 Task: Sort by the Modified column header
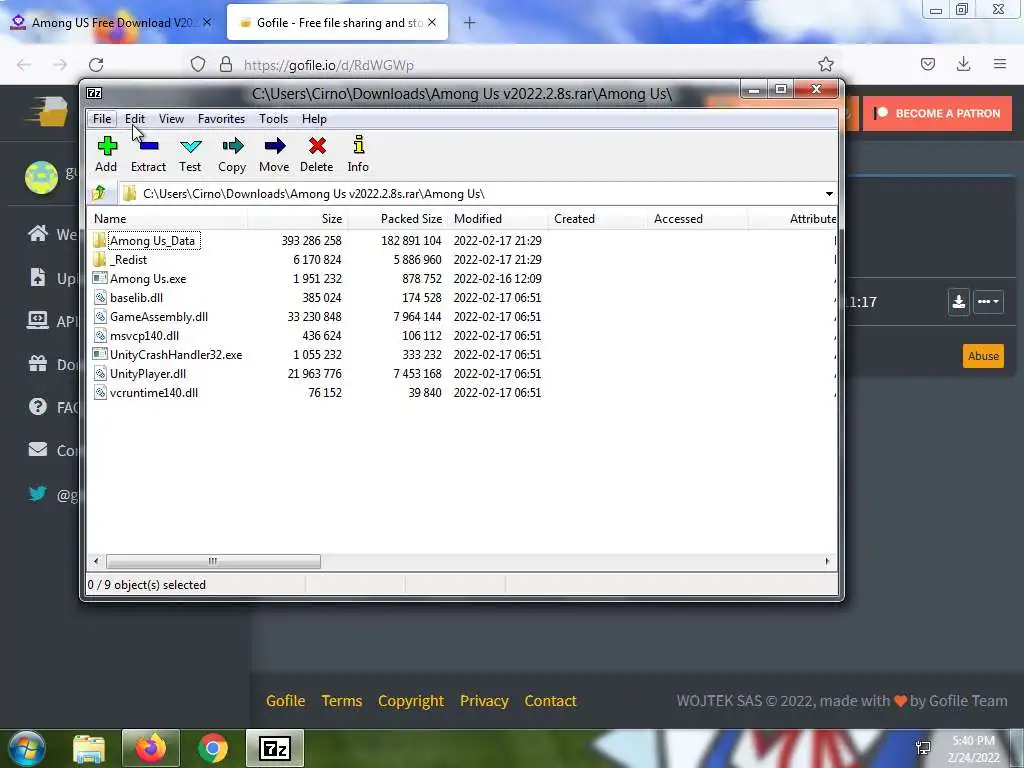tap(498, 219)
